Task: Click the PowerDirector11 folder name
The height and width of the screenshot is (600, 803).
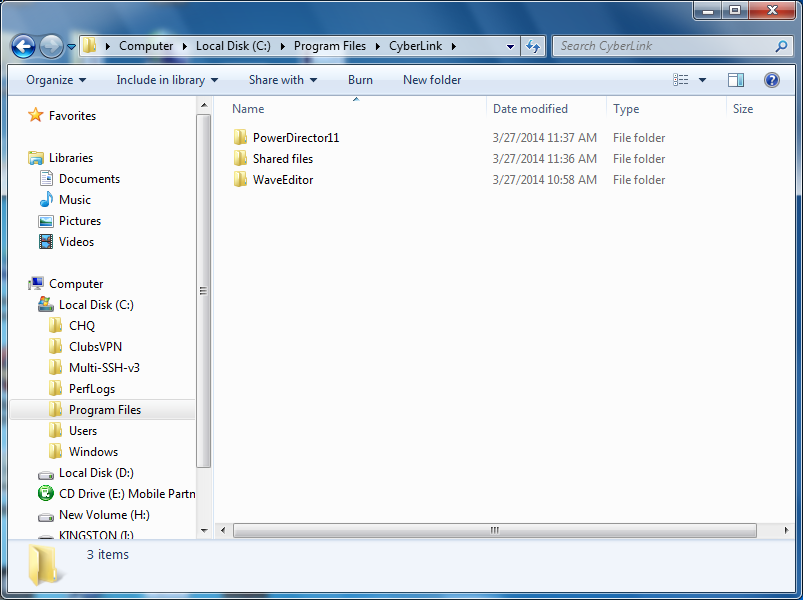Action: point(296,138)
